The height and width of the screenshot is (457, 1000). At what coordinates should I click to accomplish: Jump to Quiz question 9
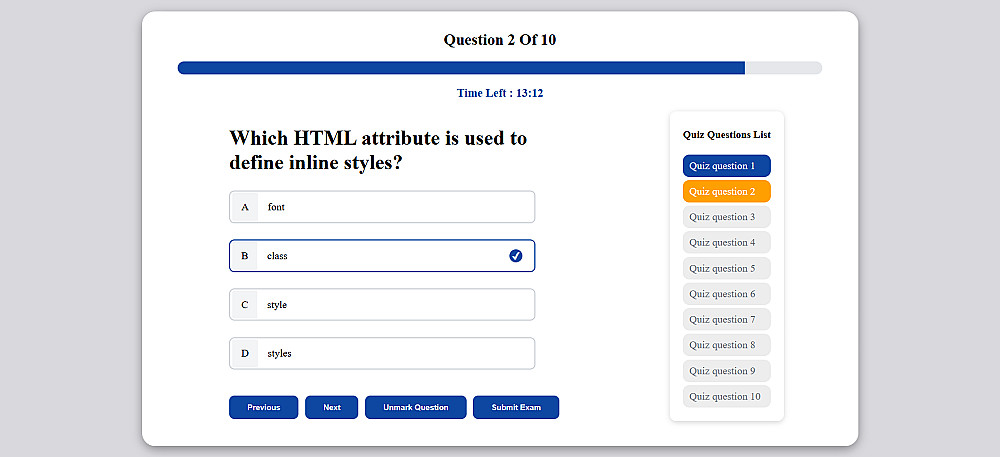726,371
